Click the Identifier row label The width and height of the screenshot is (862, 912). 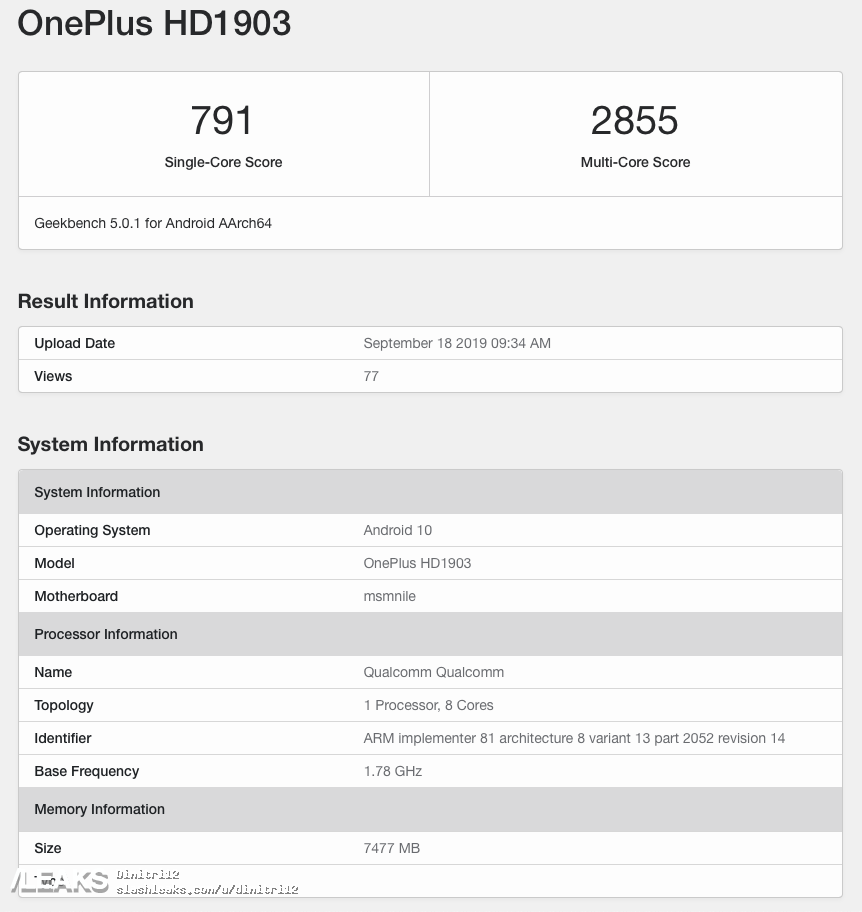(63, 739)
